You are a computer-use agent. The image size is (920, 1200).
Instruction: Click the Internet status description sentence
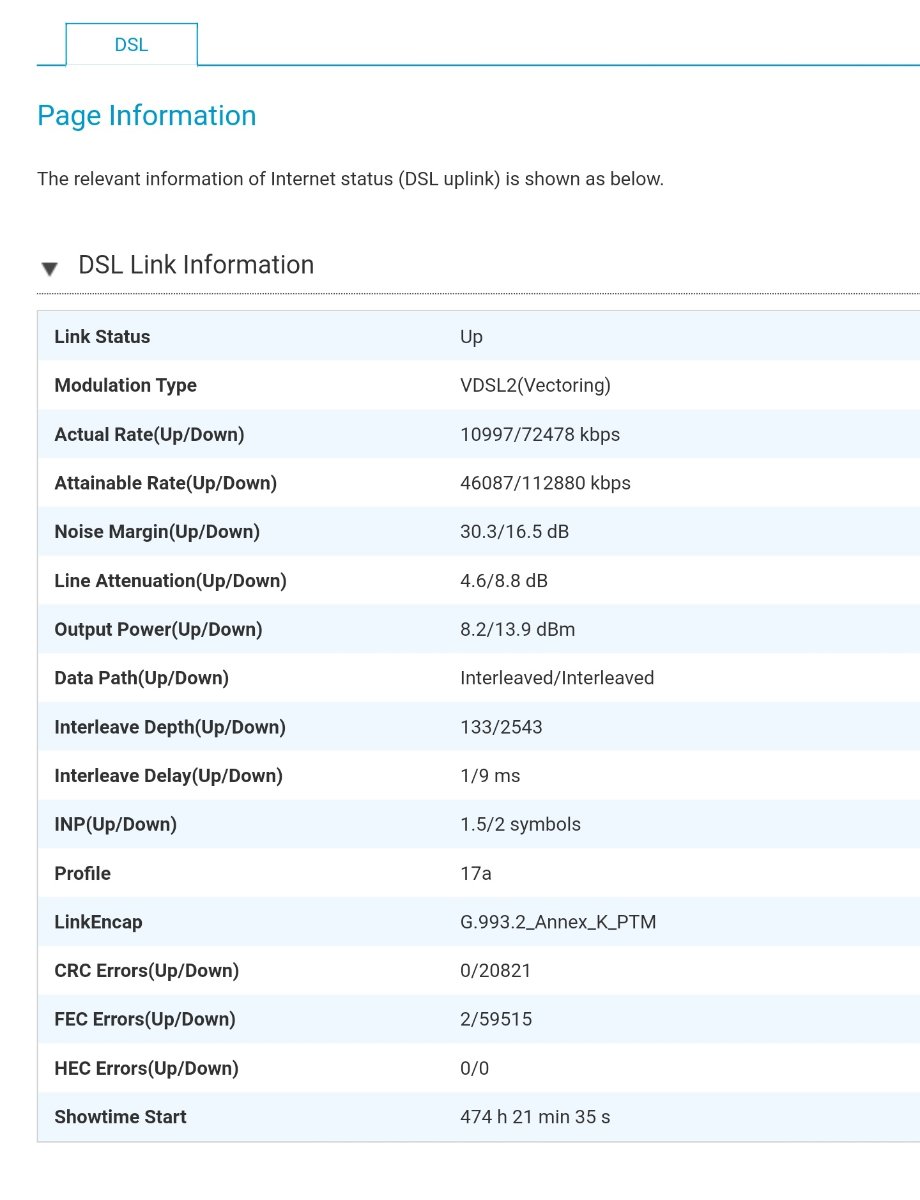[350, 180]
